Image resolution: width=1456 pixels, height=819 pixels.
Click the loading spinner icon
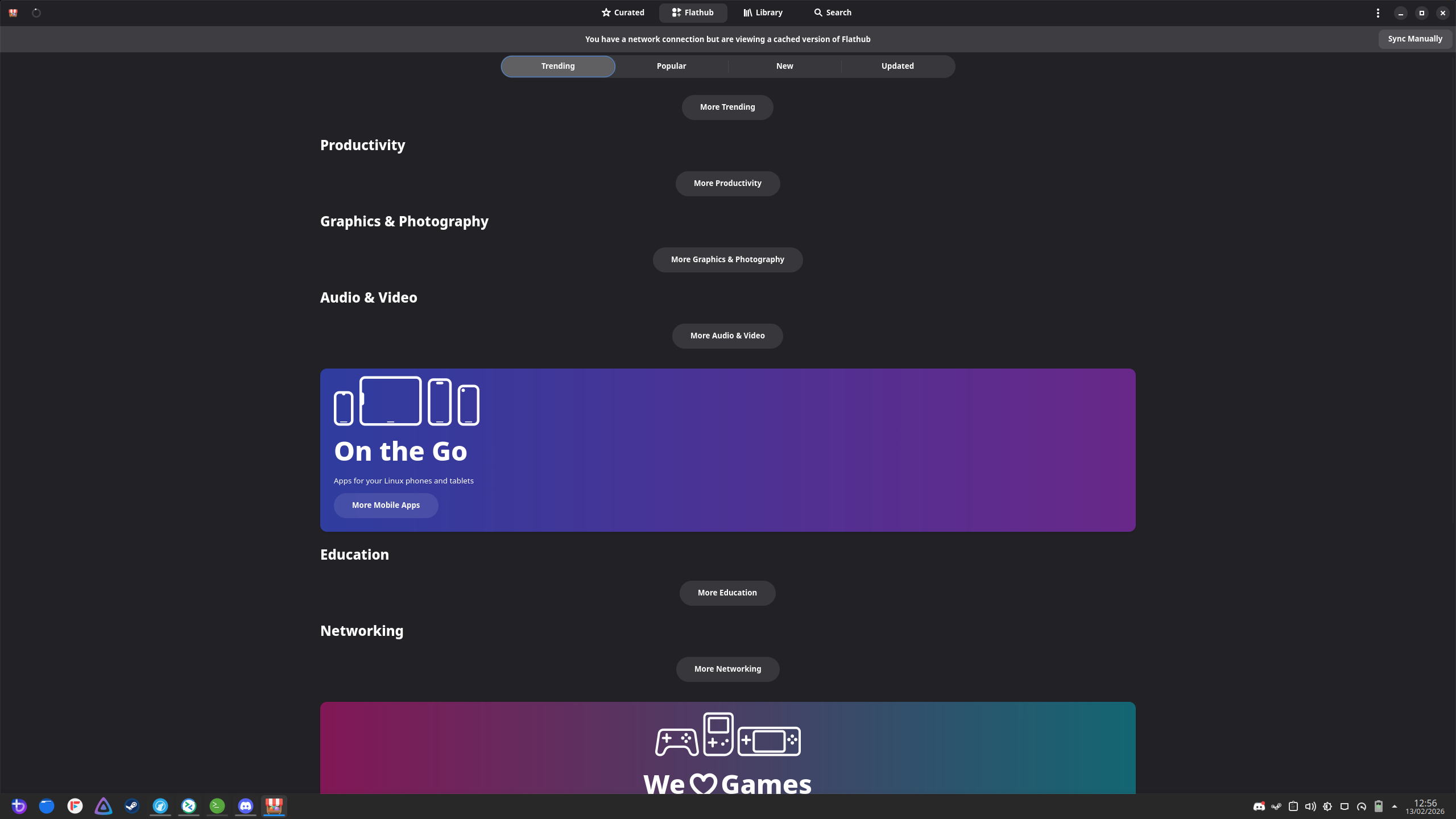click(x=36, y=13)
